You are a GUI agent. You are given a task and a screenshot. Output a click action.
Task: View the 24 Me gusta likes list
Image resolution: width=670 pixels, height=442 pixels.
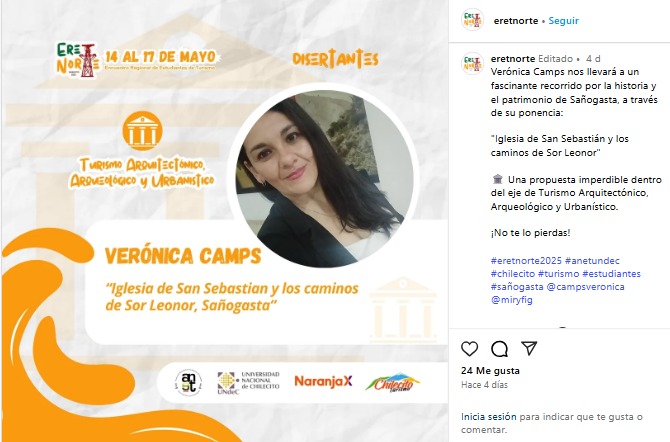tap(490, 371)
